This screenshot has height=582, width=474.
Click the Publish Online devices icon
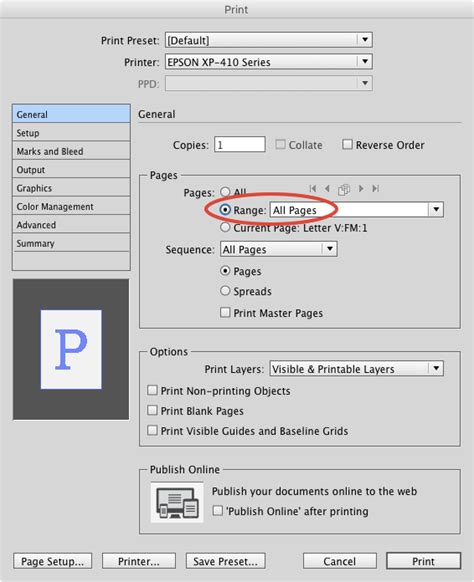[177, 502]
